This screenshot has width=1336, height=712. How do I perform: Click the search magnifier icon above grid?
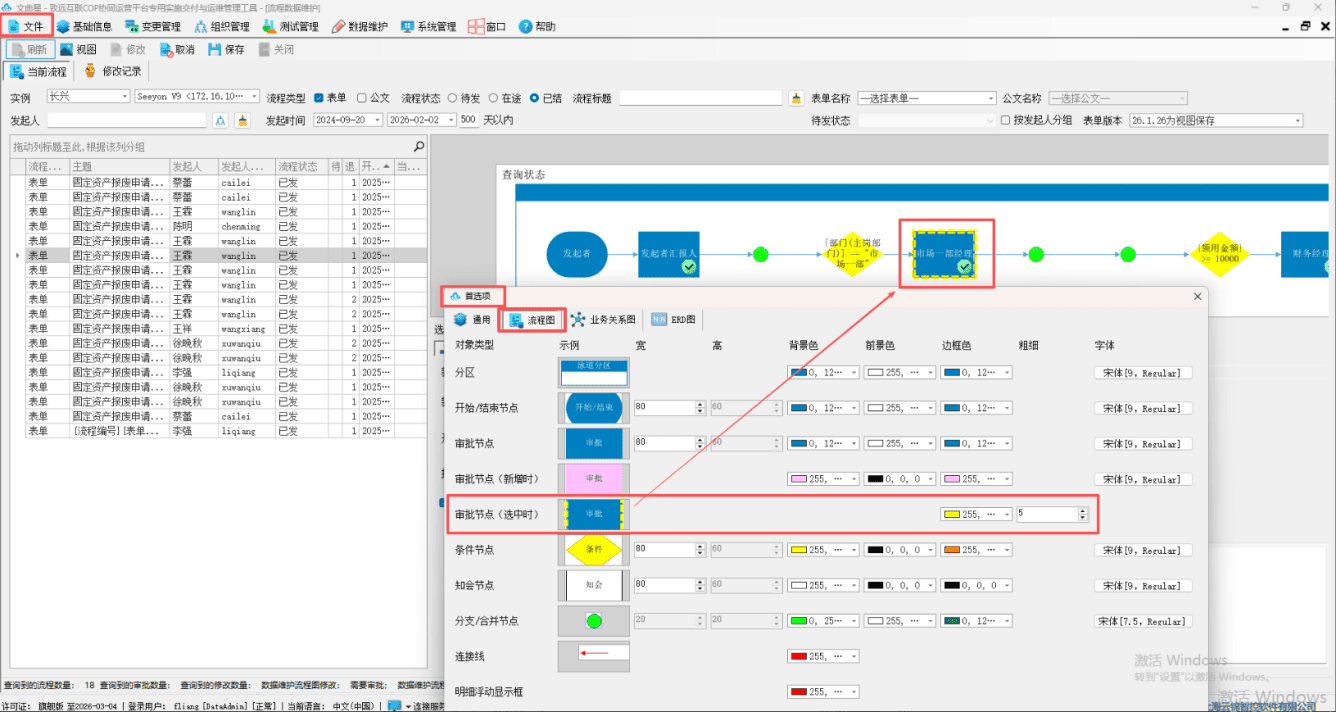pyautogui.click(x=419, y=147)
